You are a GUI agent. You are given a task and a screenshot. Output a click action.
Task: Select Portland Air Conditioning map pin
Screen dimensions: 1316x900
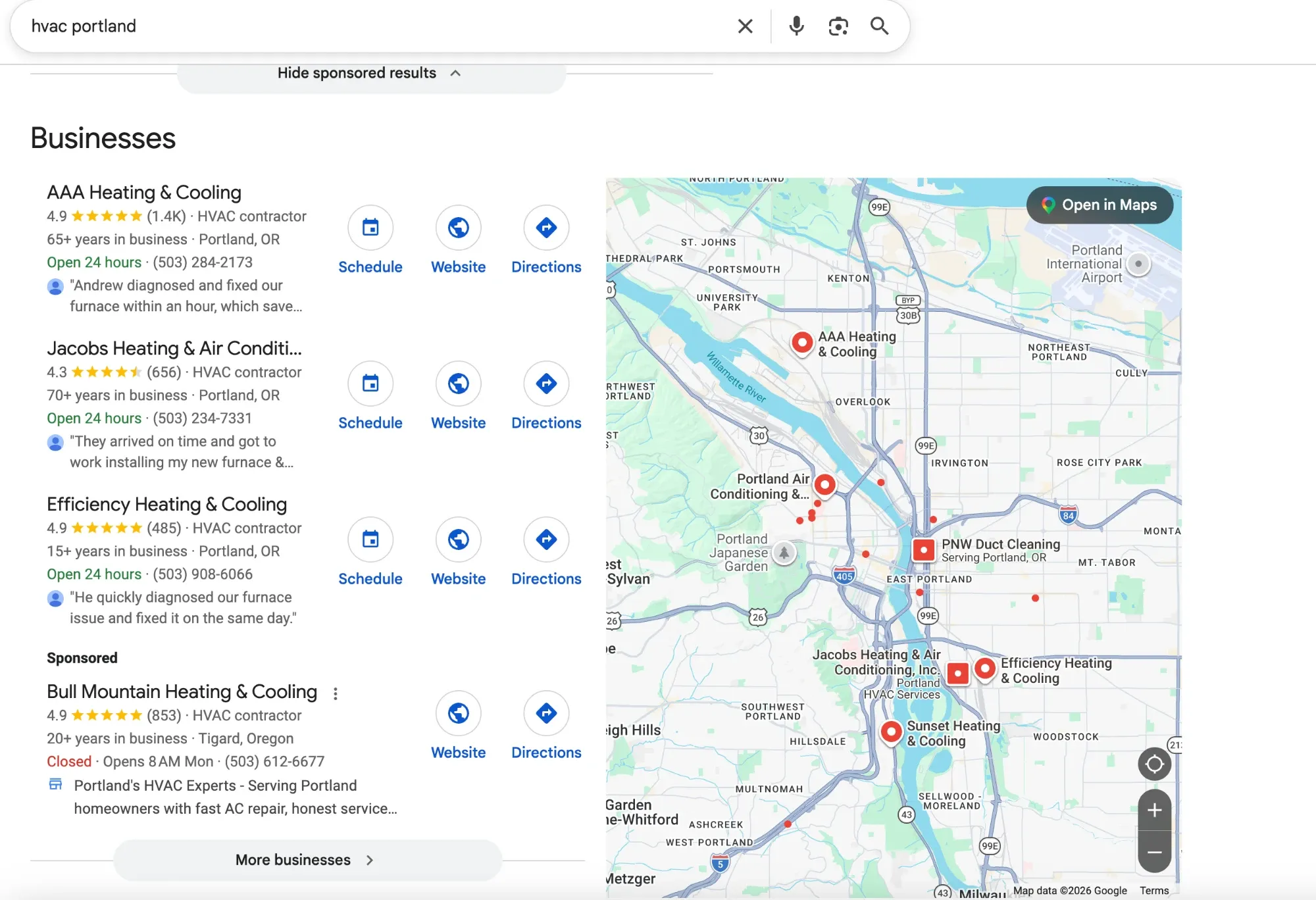point(824,486)
